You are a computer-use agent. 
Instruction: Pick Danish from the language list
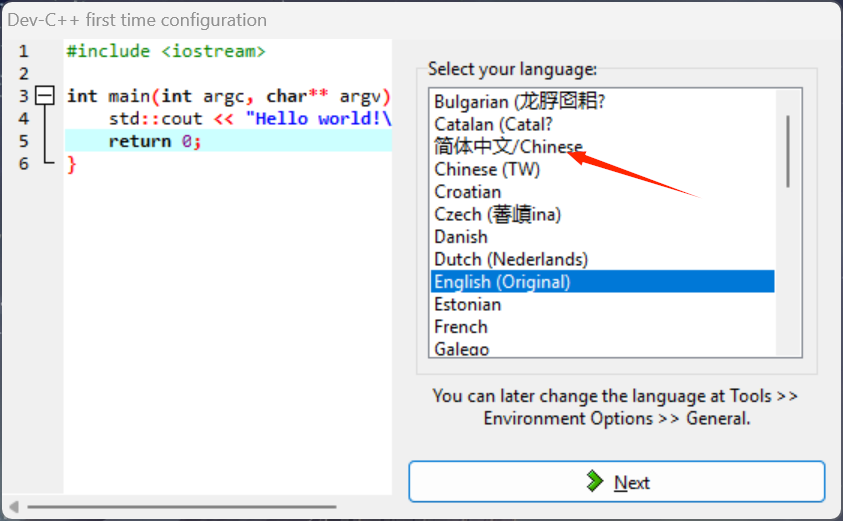coord(602,237)
